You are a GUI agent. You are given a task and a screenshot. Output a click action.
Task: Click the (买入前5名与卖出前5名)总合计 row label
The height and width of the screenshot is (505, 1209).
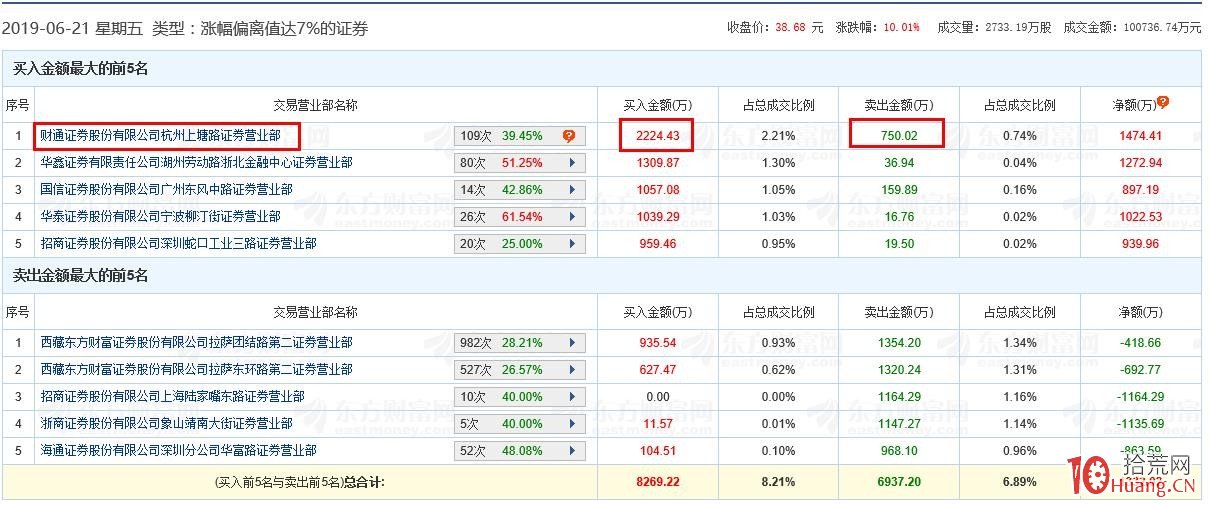300,482
